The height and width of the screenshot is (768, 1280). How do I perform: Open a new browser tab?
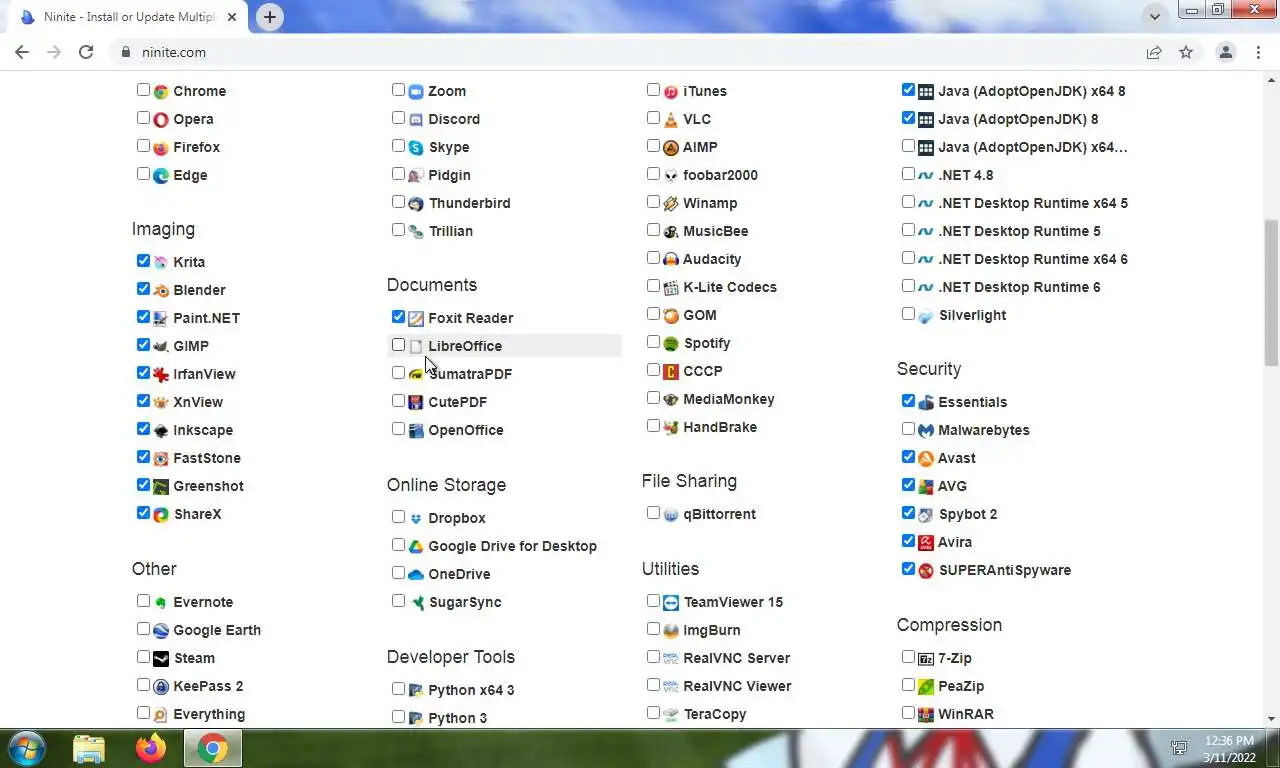(x=269, y=17)
